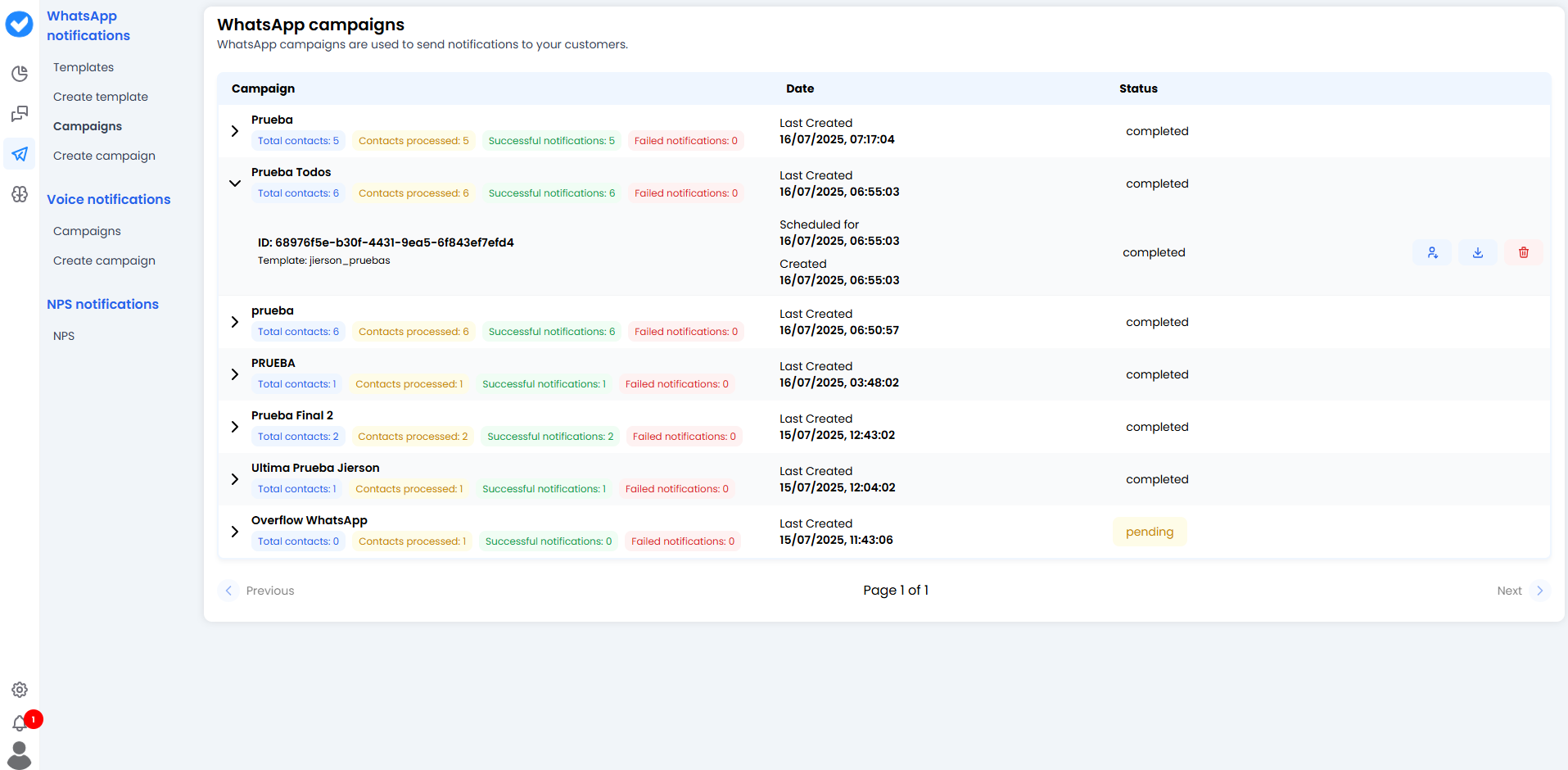Viewport: 1568px width, 770px height.
Task: Open the analytics pie chart sidebar icon
Action: point(20,74)
